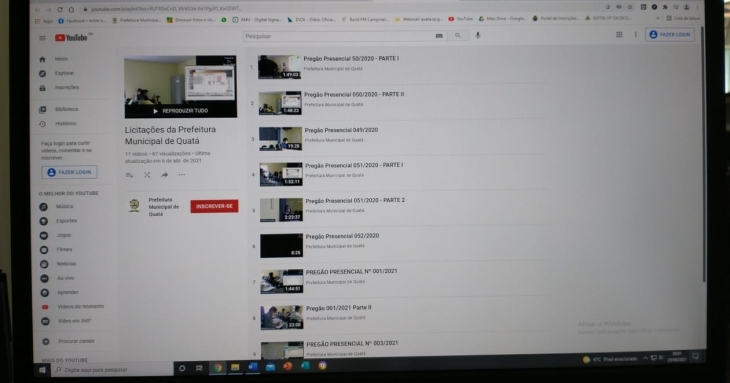
Task: Open YouTube settings vertical dots menu
Action: pos(635,34)
